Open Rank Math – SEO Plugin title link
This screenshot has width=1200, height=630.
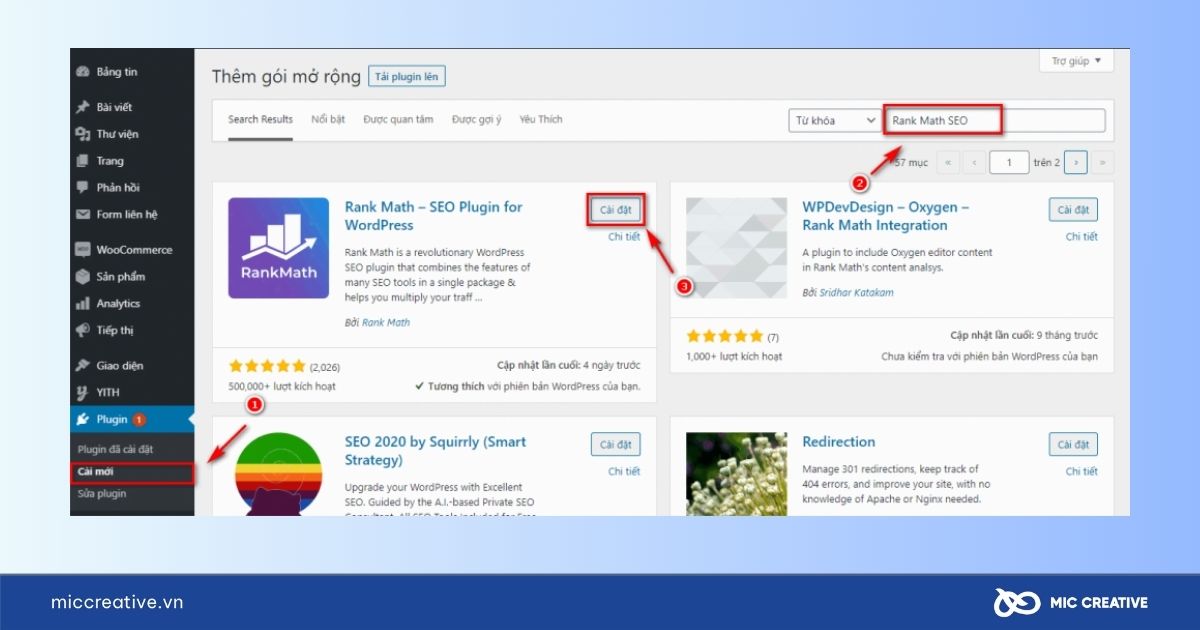point(434,216)
